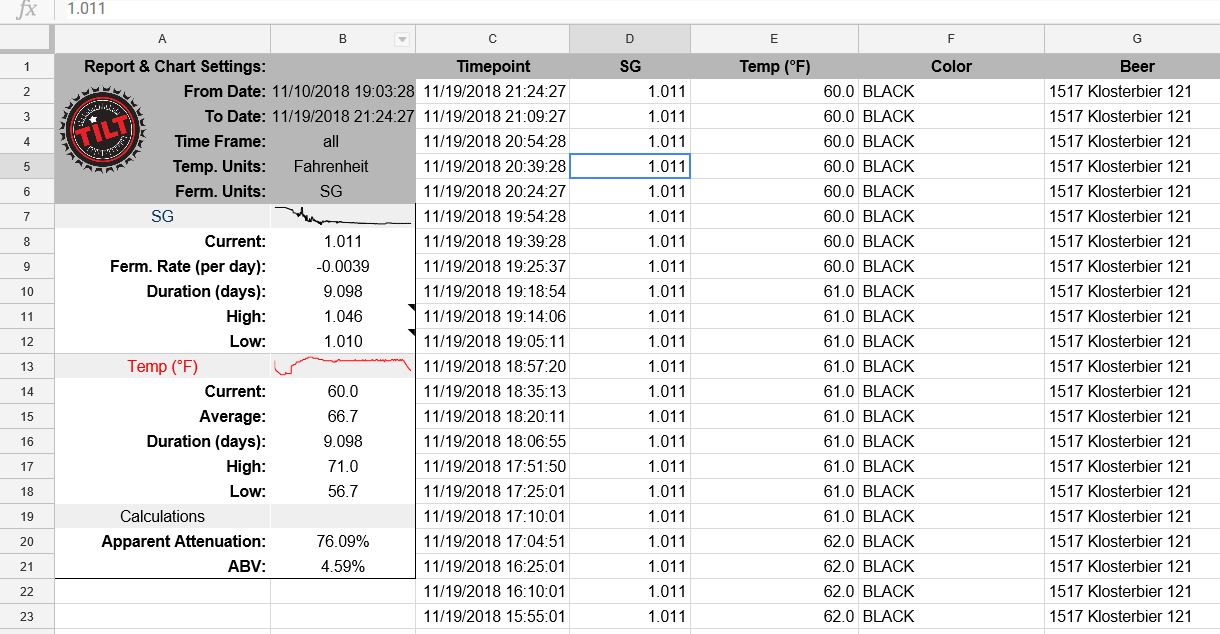Select the row 13 header
The width and height of the screenshot is (1220, 634).
pyautogui.click(x=27, y=366)
